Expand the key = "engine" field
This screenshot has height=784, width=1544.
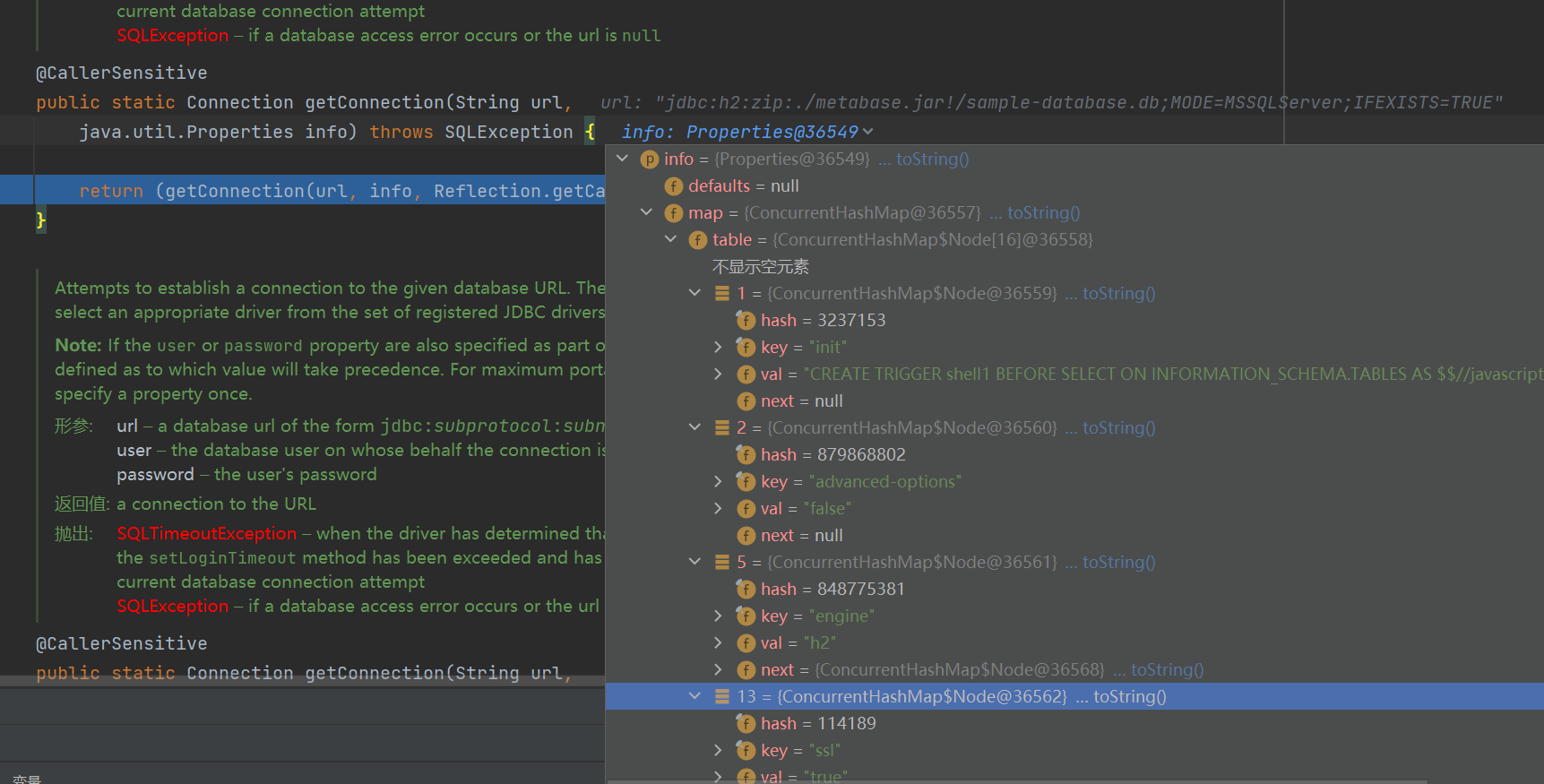pyautogui.click(x=718, y=616)
